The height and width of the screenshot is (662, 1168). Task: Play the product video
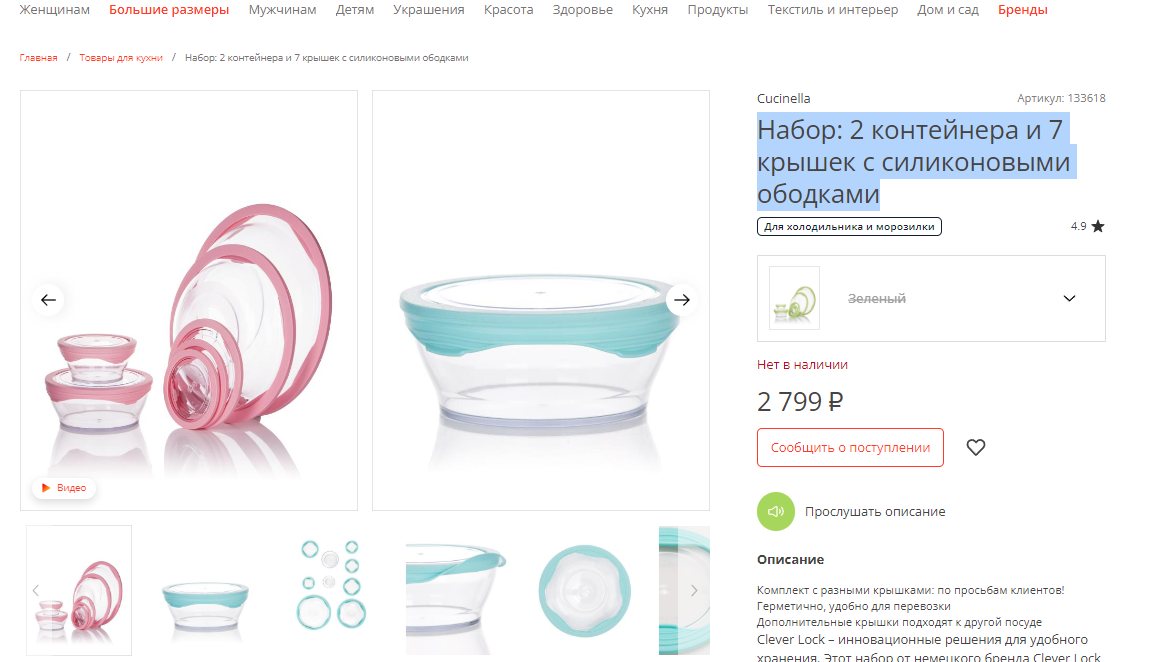[x=64, y=488]
